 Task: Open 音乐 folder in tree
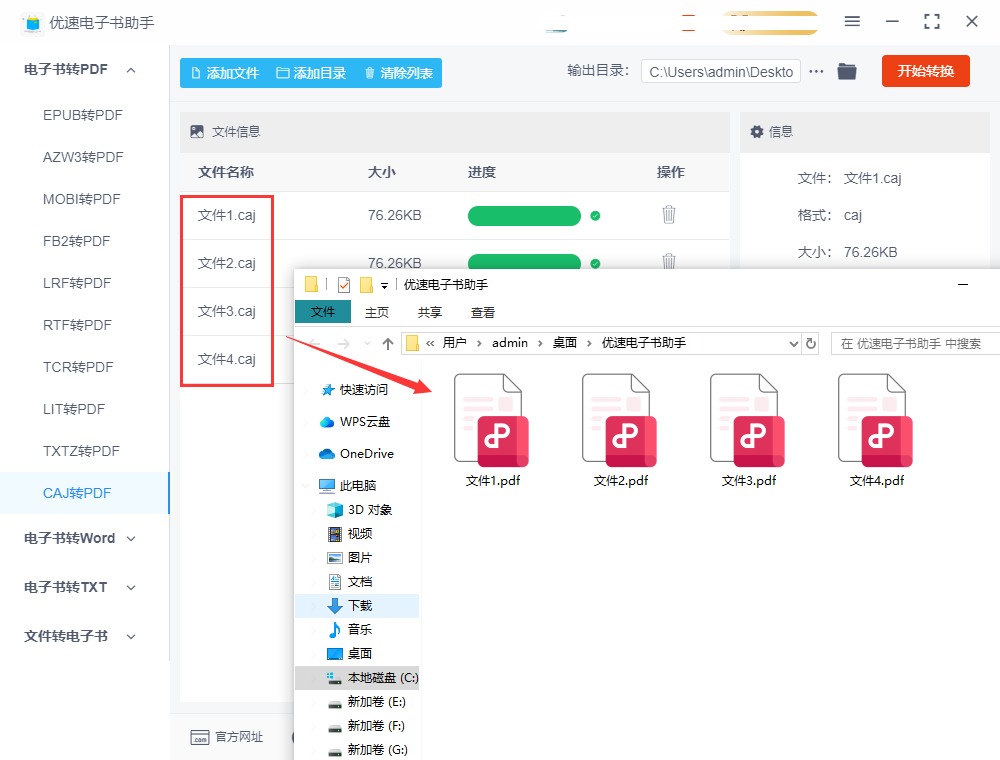(x=349, y=630)
